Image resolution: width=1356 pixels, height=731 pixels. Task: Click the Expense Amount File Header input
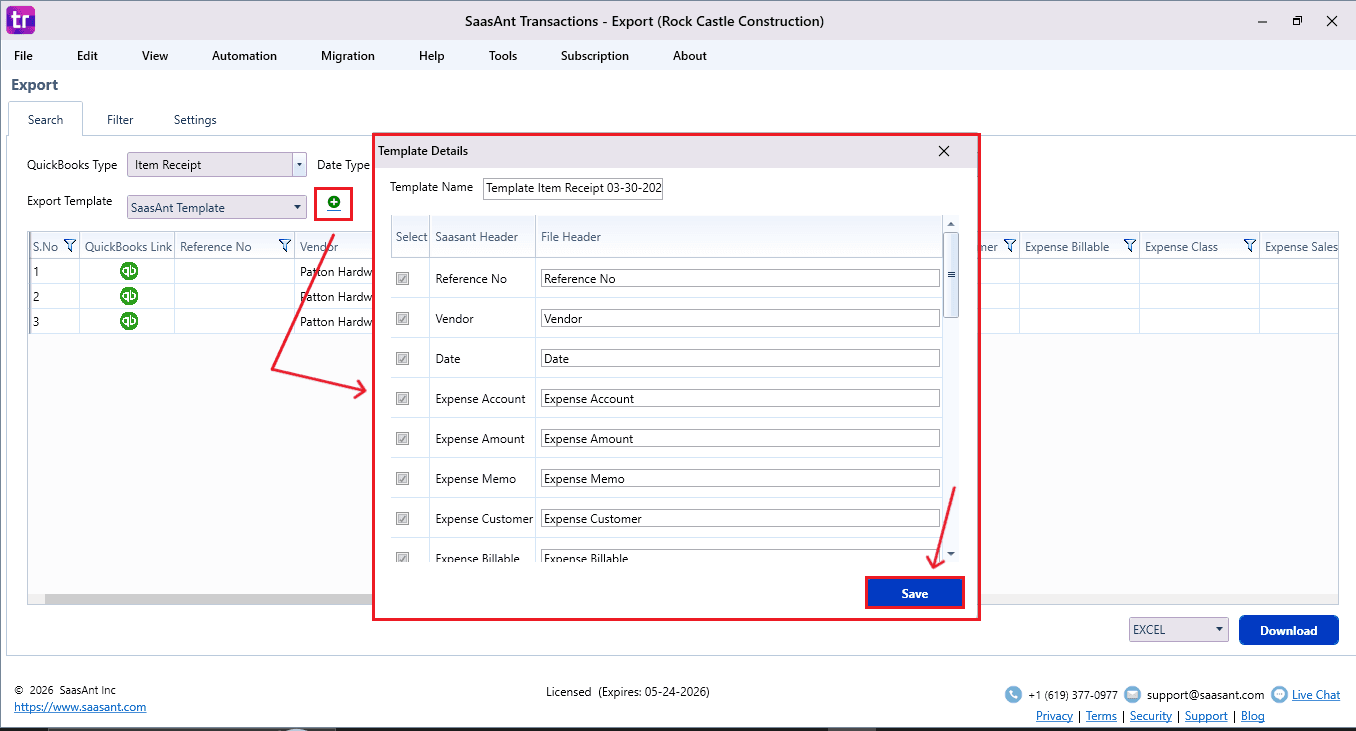pyautogui.click(x=740, y=438)
